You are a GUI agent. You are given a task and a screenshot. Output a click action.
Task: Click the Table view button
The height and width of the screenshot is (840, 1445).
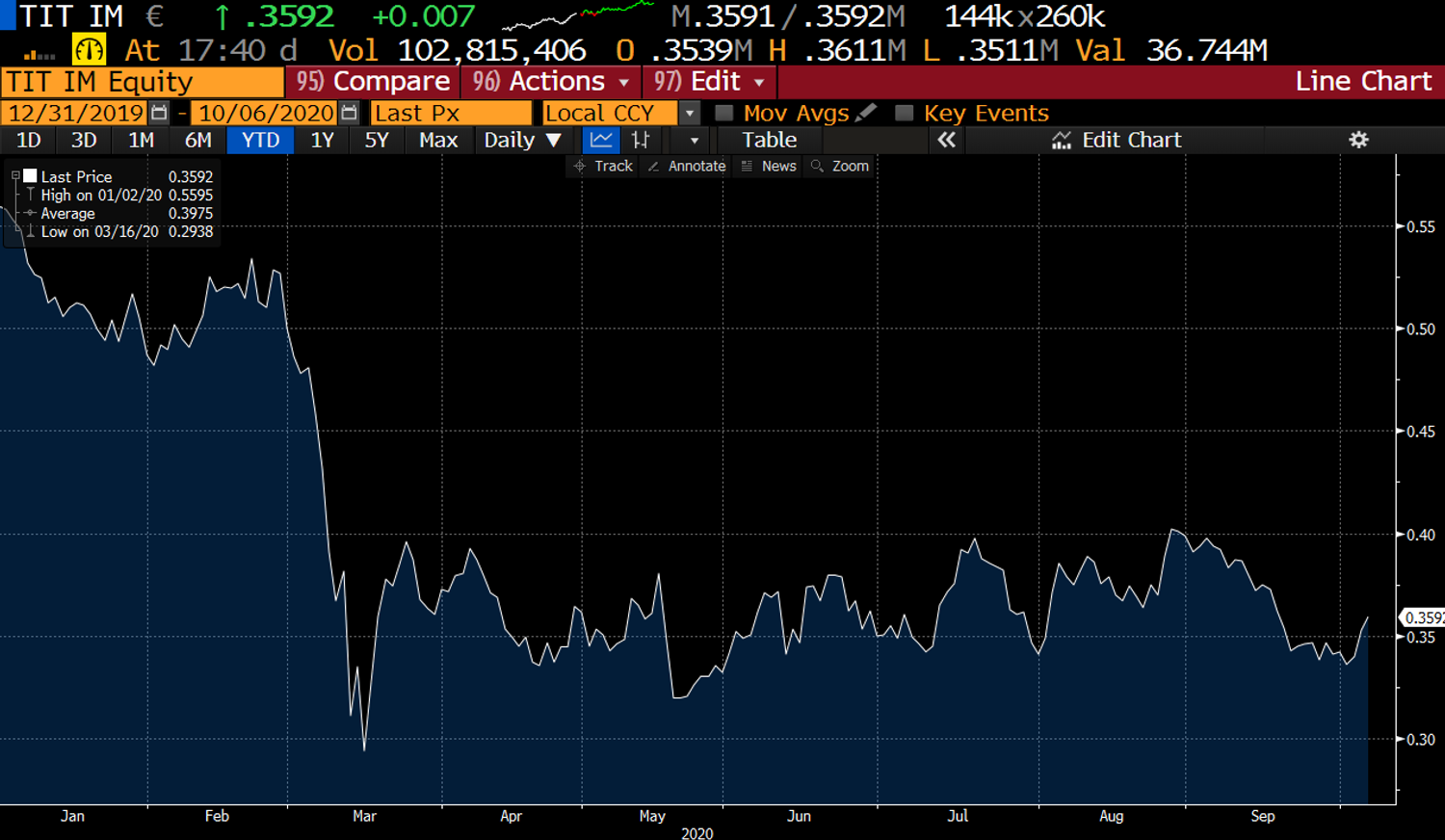769,140
